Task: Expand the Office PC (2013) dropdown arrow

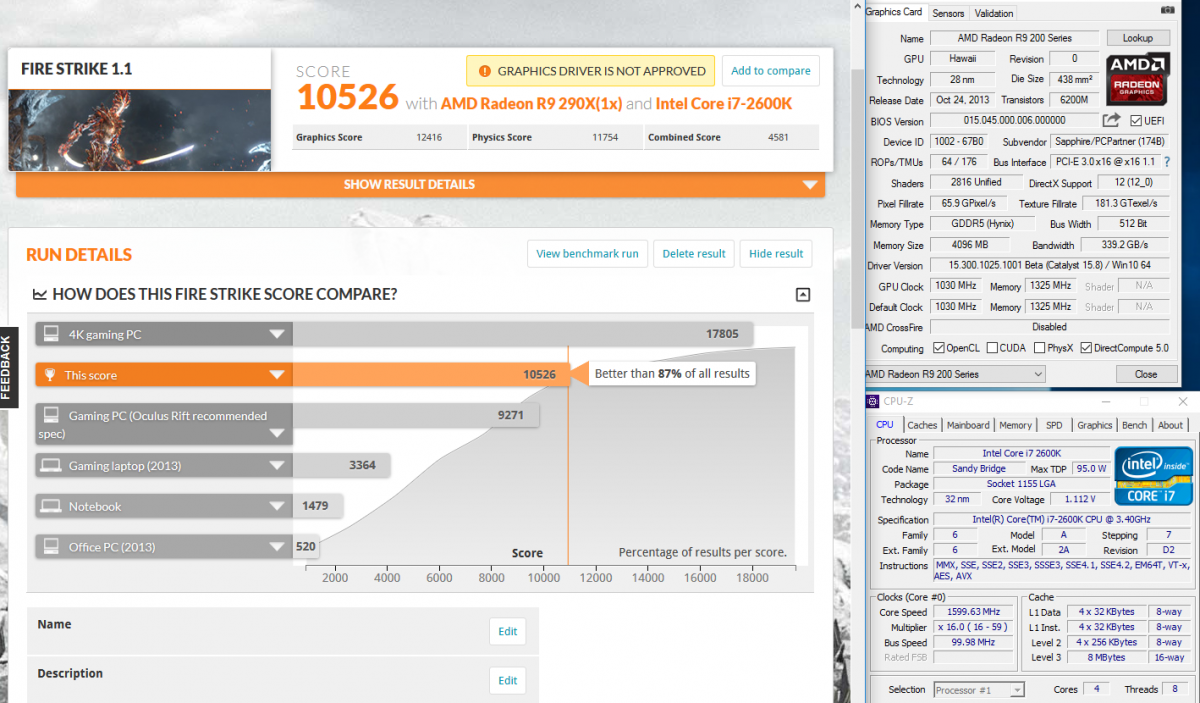Action: [x=277, y=547]
